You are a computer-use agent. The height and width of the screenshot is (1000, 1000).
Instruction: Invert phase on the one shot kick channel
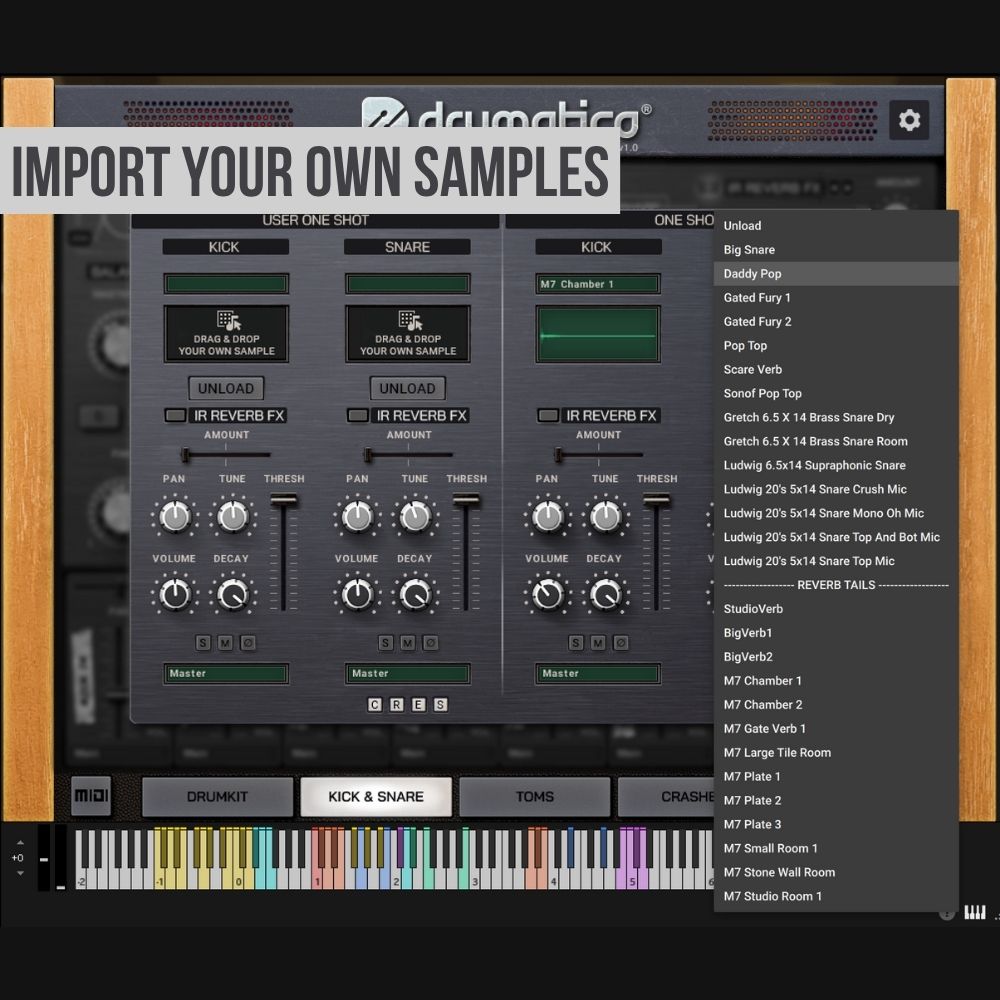(x=619, y=642)
